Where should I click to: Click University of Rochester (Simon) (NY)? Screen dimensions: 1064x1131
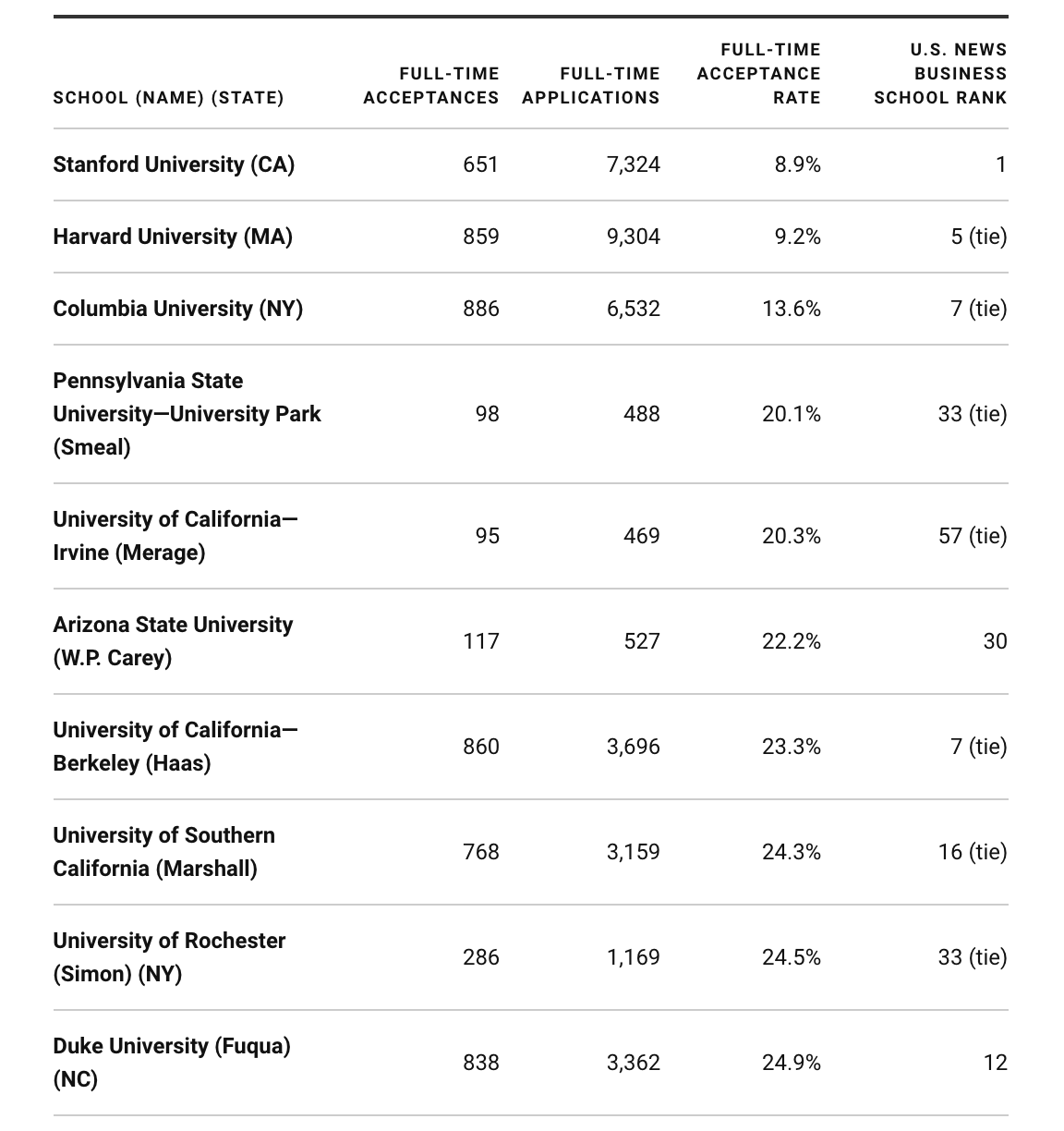(169, 957)
